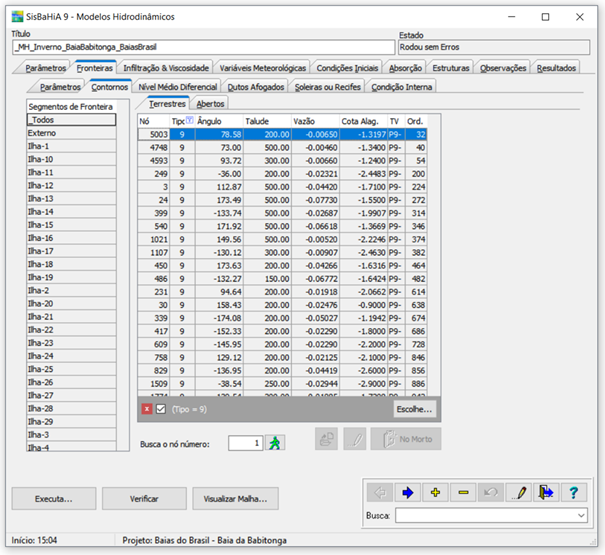Switch to the Condições Iniciais tab
This screenshot has width=605, height=555.
click(x=347, y=68)
